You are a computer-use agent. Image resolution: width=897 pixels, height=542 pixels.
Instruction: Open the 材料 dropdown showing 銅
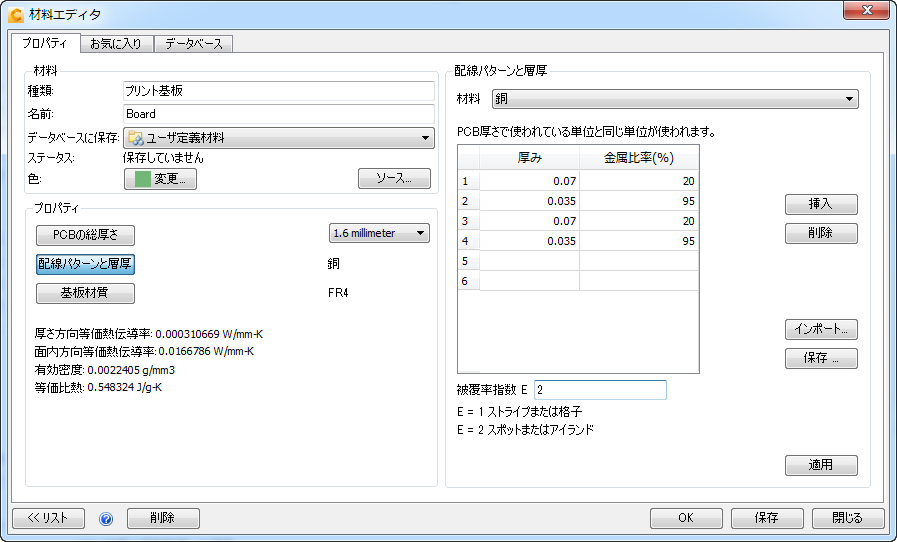675,99
